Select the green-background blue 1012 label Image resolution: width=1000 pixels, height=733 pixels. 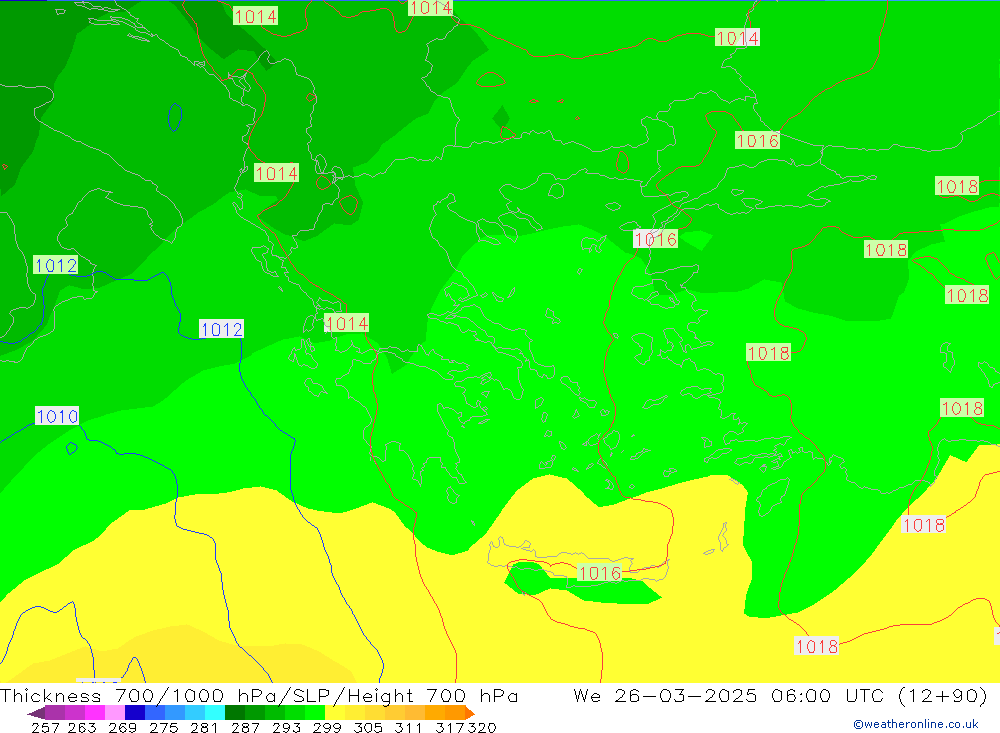pos(55,265)
